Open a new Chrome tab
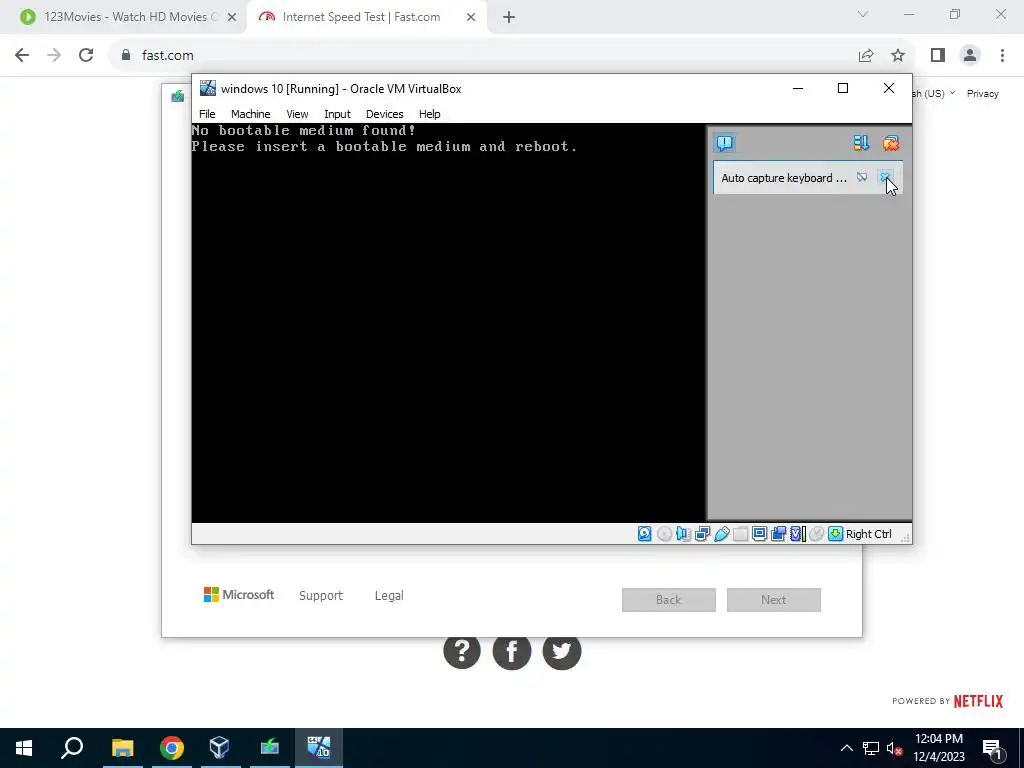The width and height of the screenshot is (1024, 768). point(509,17)
